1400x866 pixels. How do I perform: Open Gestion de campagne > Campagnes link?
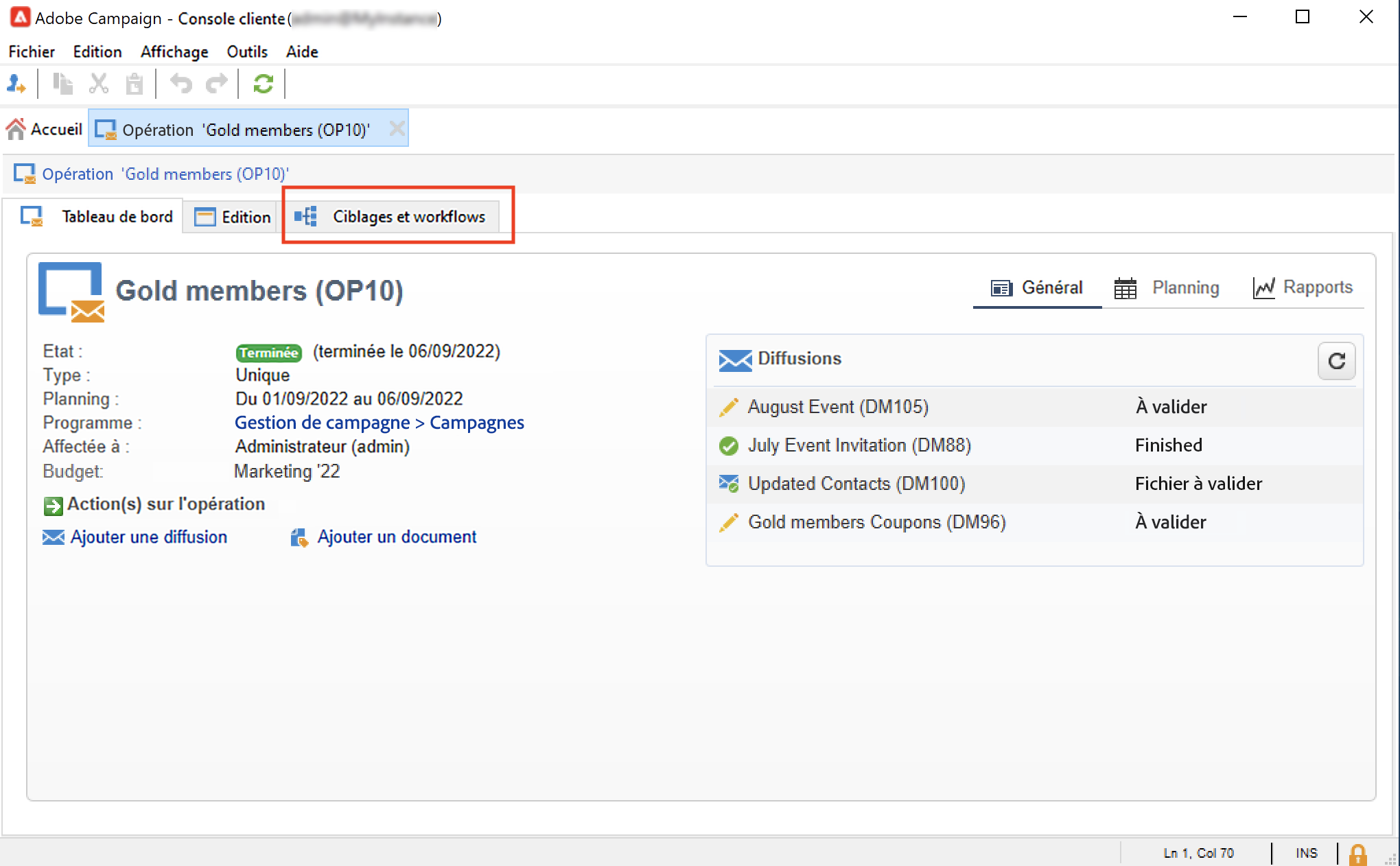click(379, 423)
